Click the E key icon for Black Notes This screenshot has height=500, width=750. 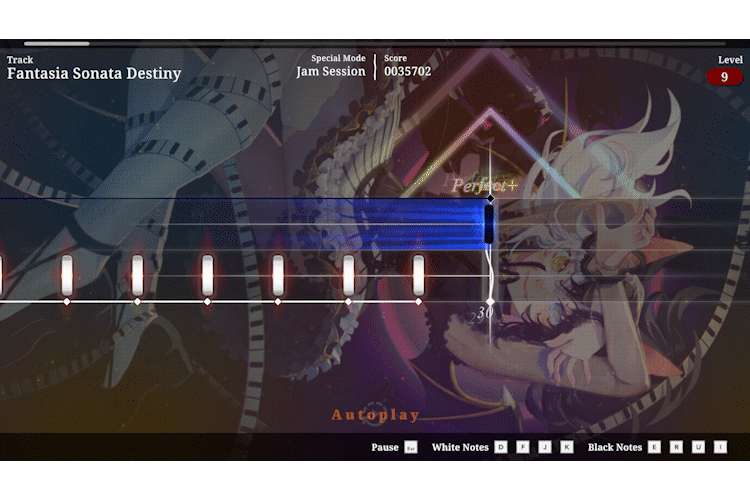[654, 447]
